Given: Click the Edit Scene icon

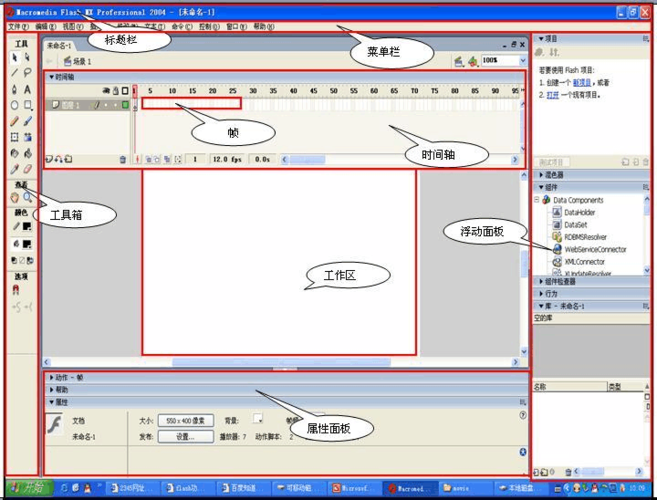Looking at the screenshot, I should (x=459, y=62).
